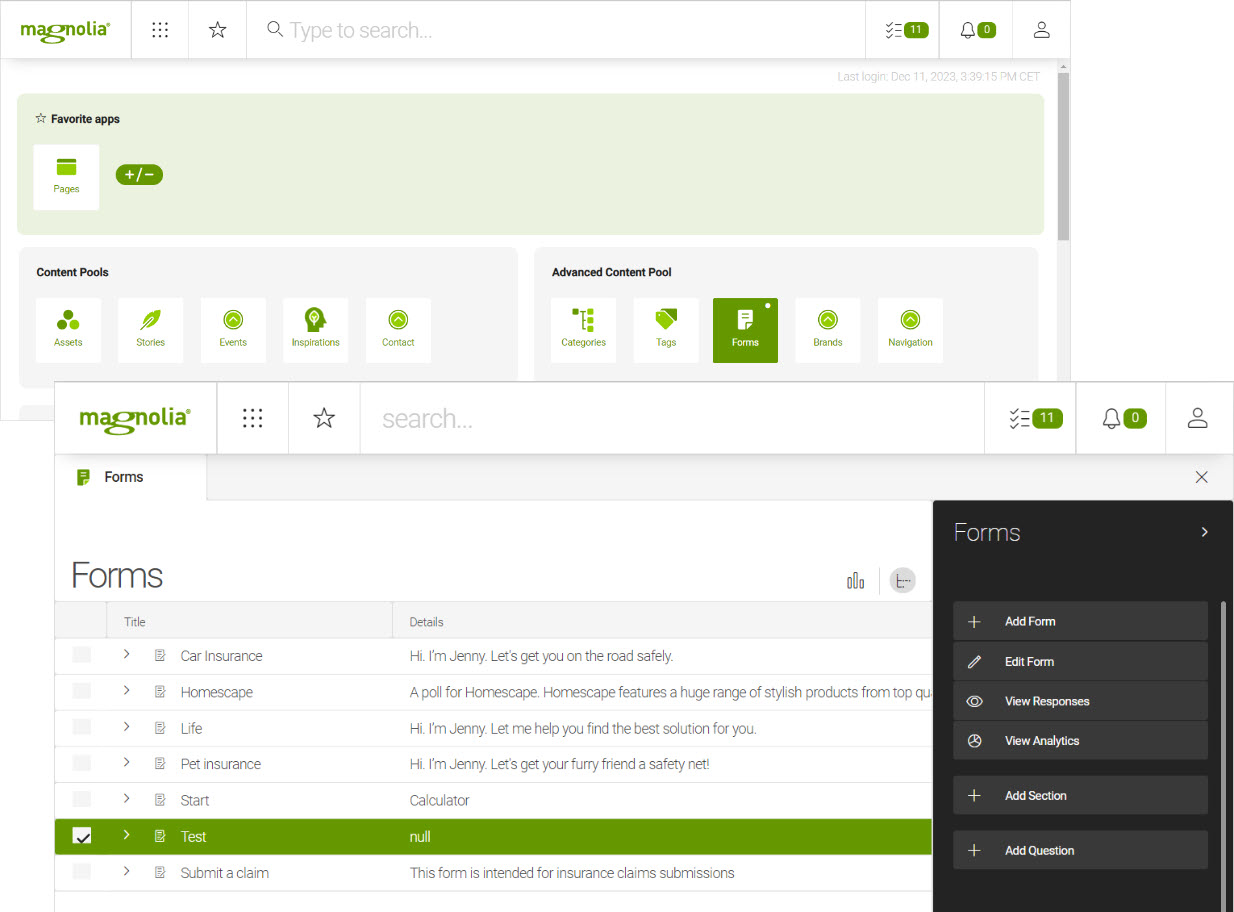
Task: Select the Forms tab
Action: pos(123,477)
